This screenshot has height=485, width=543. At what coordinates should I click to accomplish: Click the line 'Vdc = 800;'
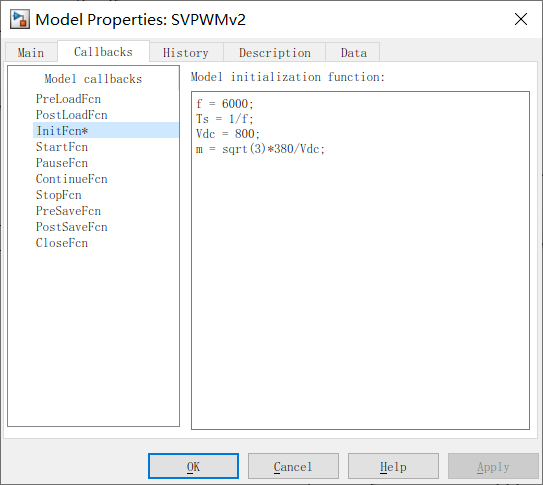(228, 134)
